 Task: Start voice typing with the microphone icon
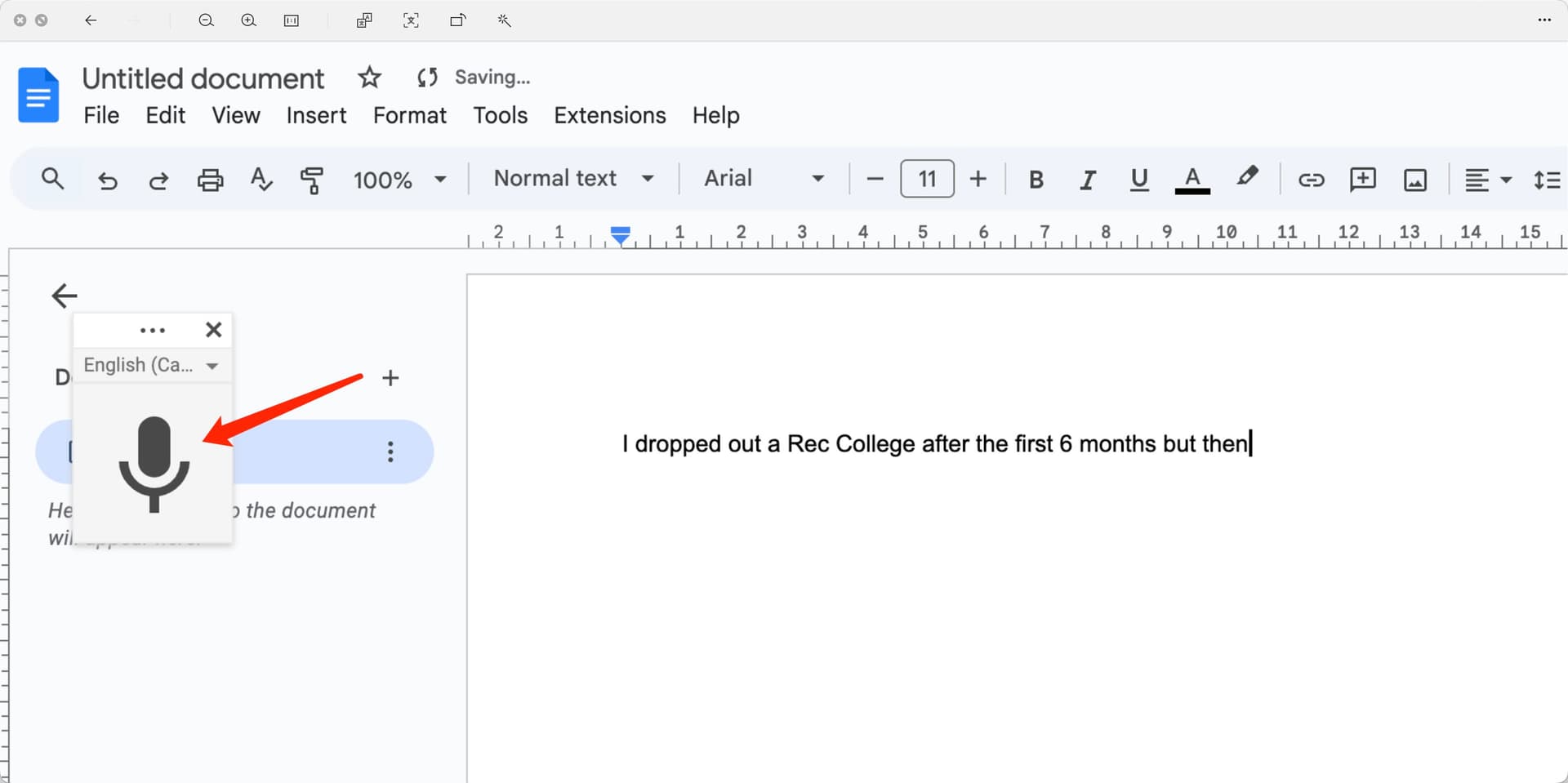154,467
